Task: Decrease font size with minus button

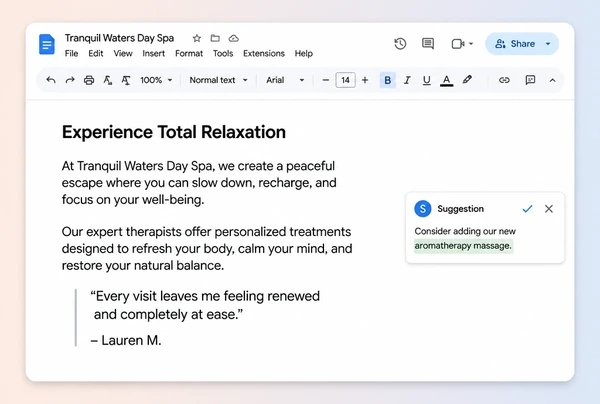Action: 326,80
